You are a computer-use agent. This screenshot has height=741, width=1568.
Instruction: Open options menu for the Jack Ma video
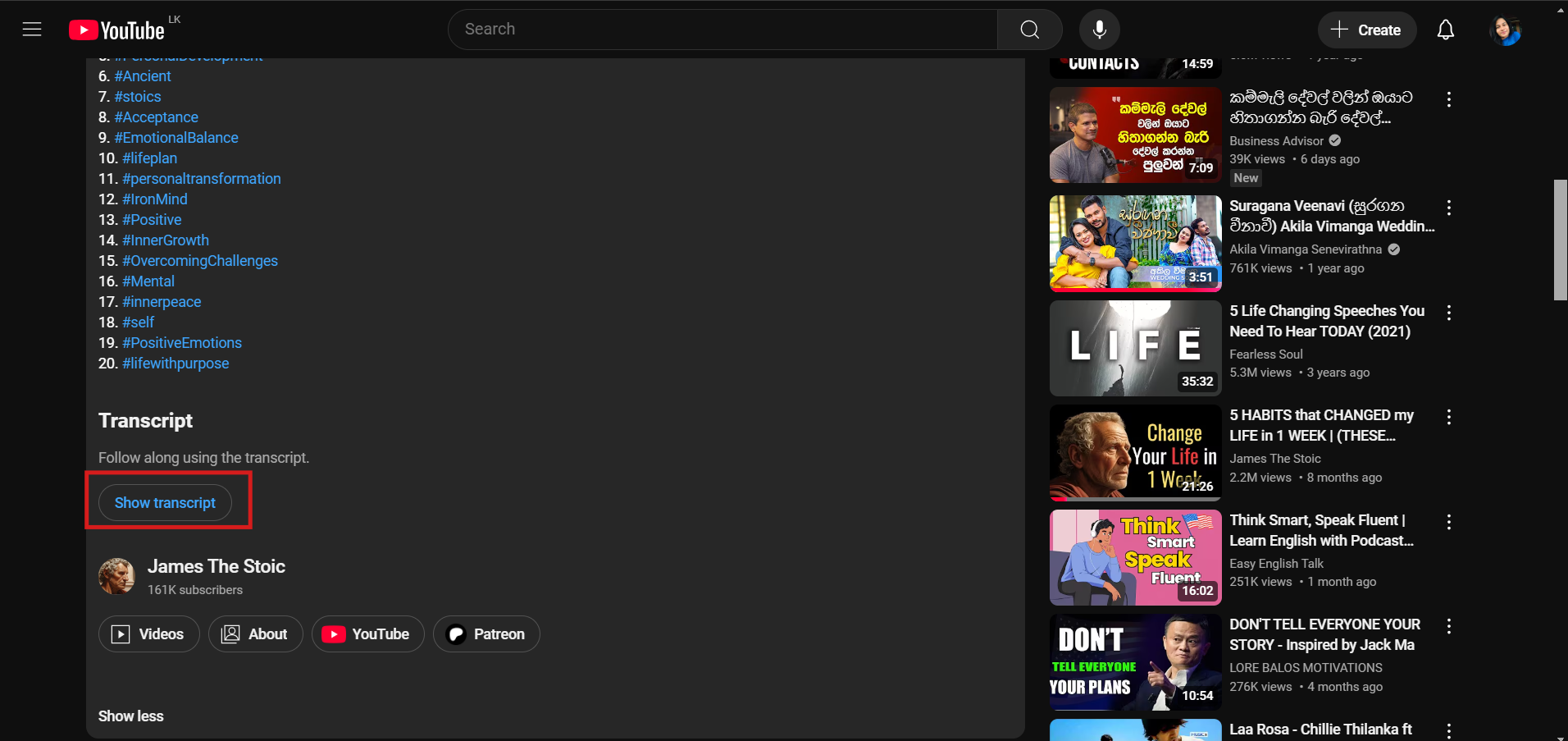coord(1449,626)
